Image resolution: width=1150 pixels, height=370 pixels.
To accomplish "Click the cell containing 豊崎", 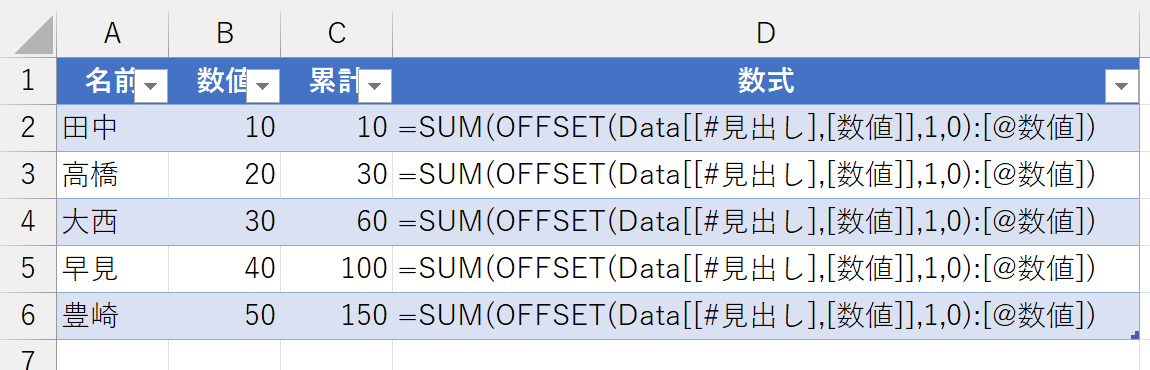I will (x=112, y=316).
